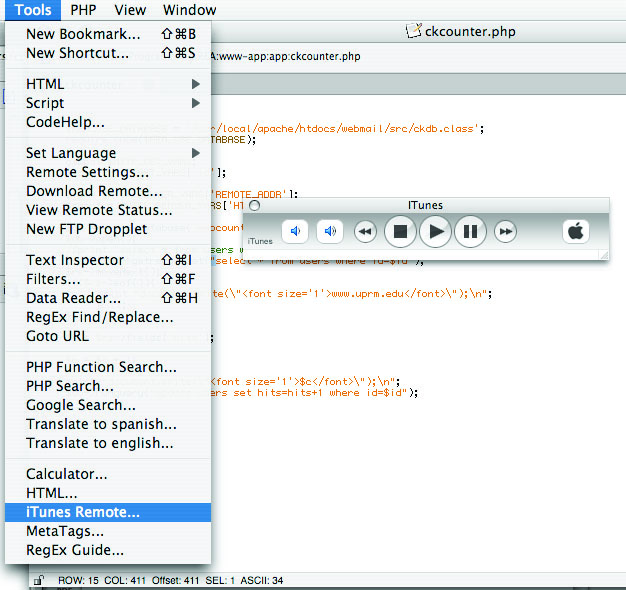The width and height of the screenshot is (626, 590).
Task: Select Filters... menu item
Action: pos(108,279)
